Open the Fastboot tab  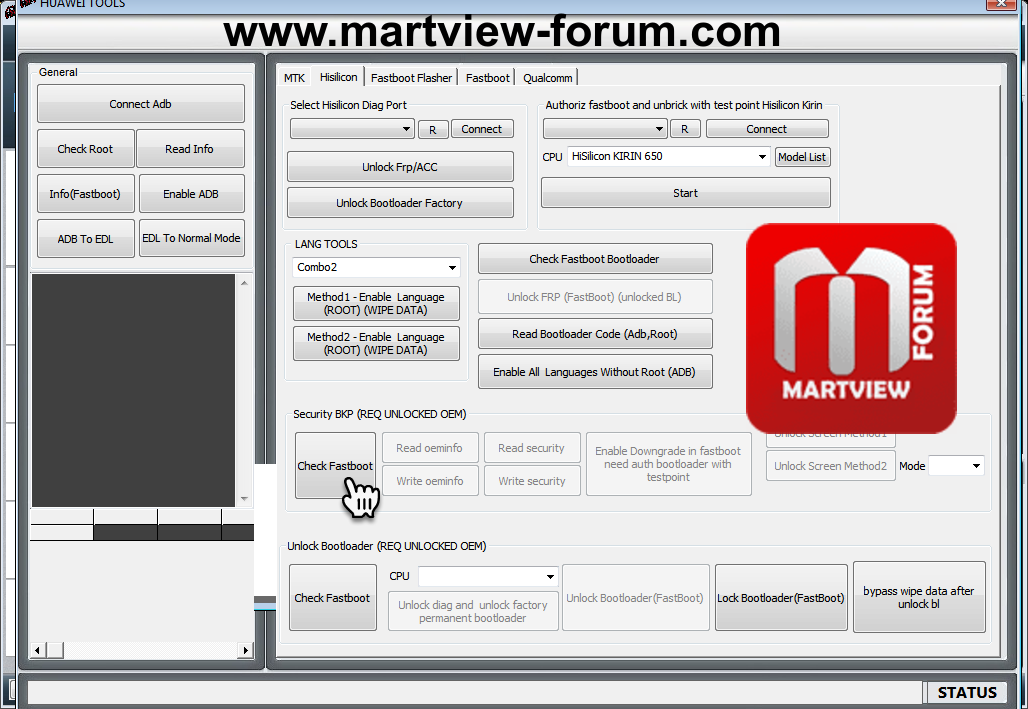(x=487, y=77)
